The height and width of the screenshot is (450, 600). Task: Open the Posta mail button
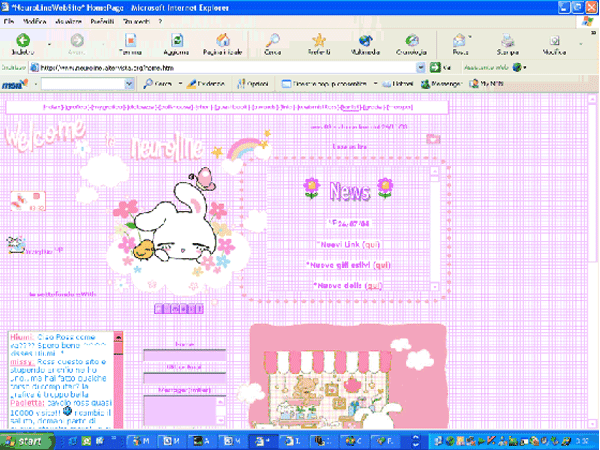460,44
